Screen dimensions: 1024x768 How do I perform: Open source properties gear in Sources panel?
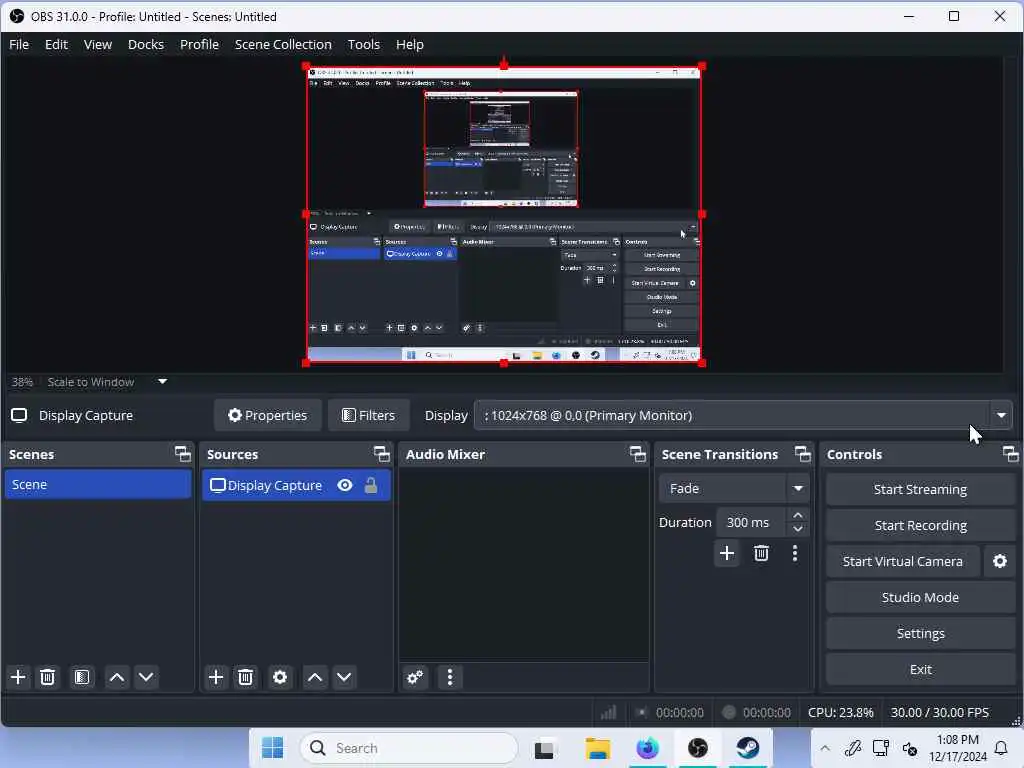pyautogui.click(x=280, y=677)
